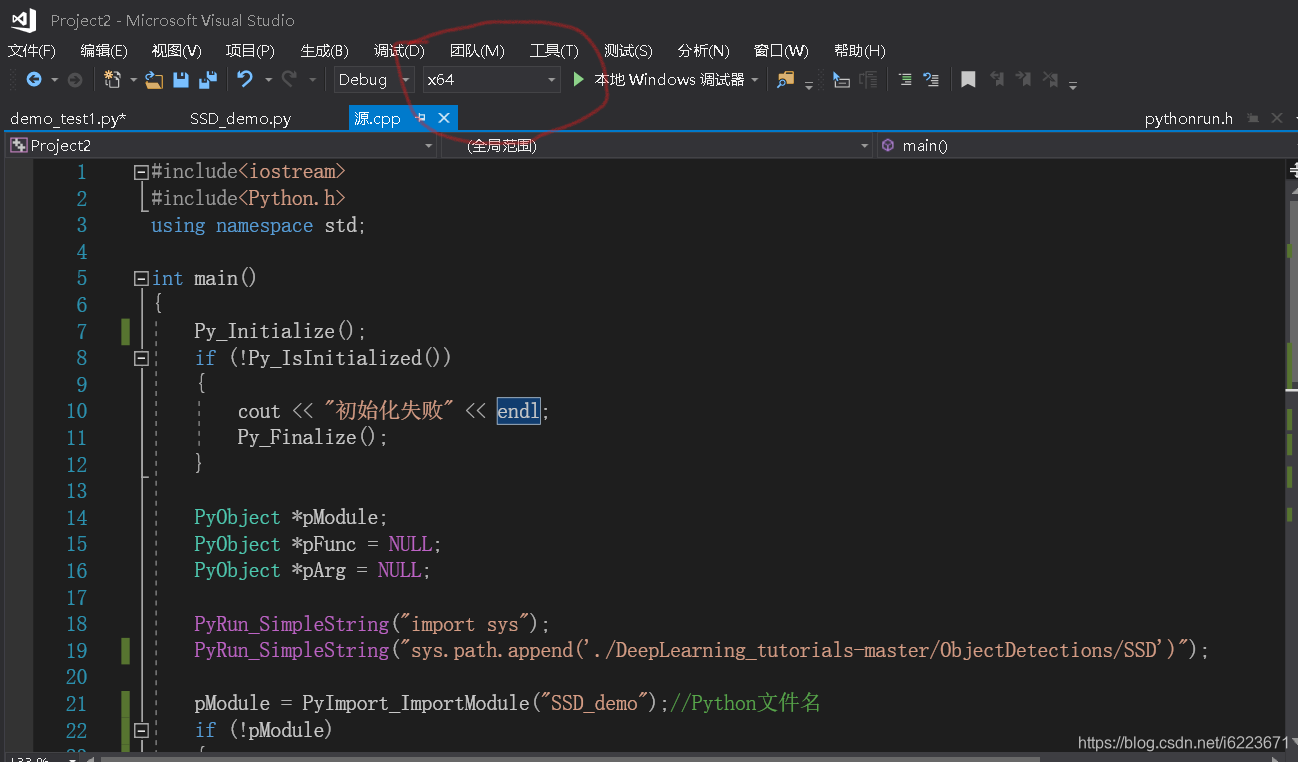Save the current file with the disk icon
This screenshot has width=1298, height=762.
point(181,79)
